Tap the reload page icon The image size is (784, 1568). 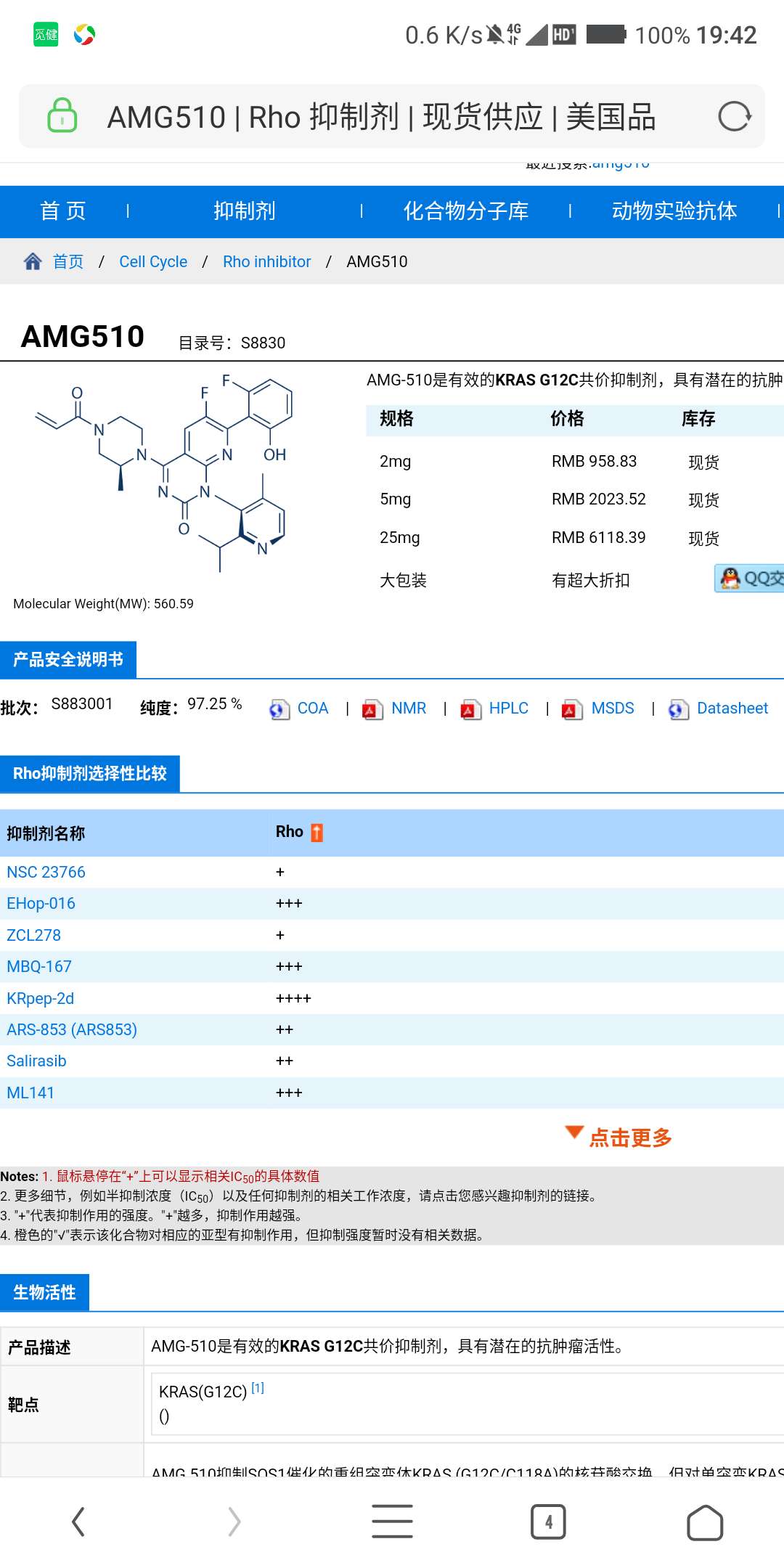(x=734, y=116)
